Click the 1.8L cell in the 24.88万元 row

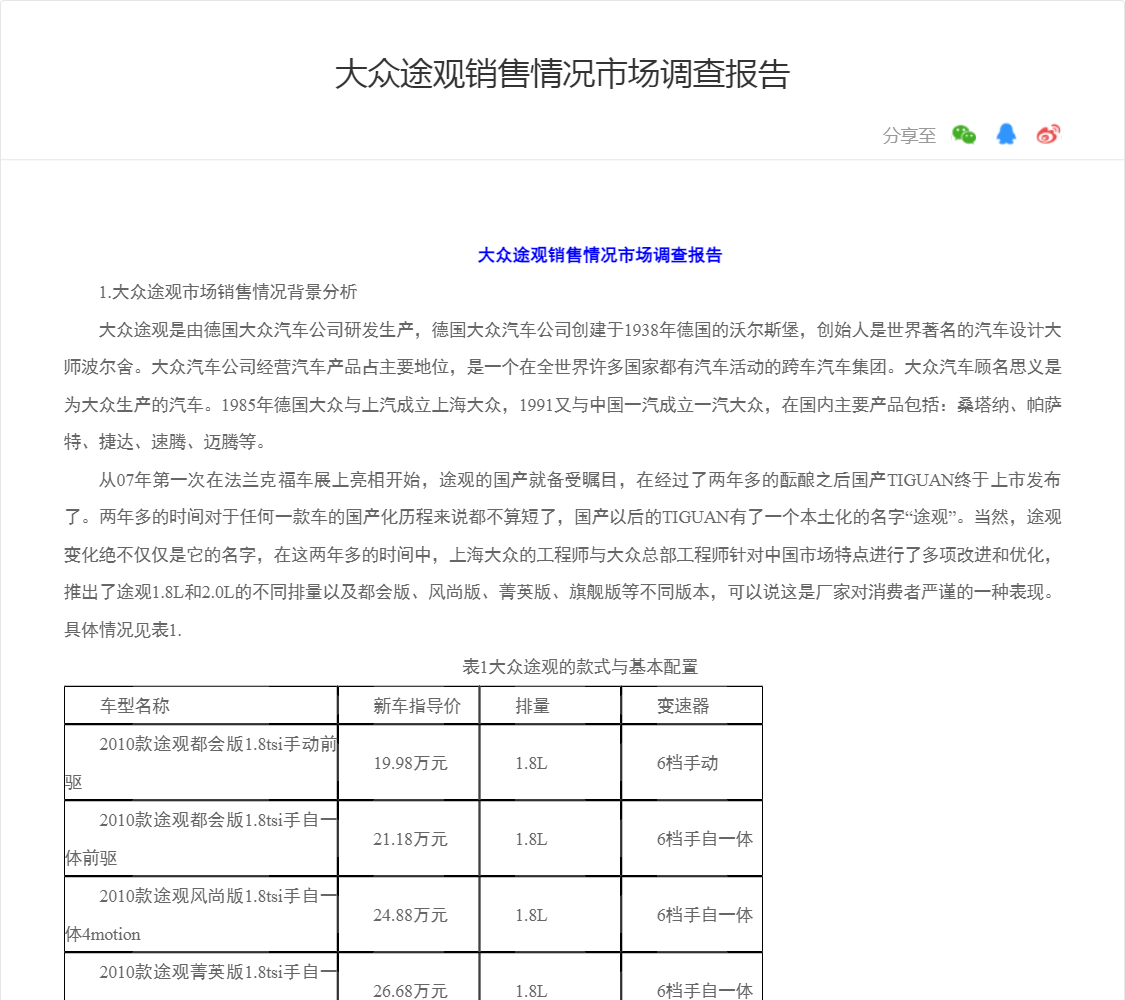550,915
